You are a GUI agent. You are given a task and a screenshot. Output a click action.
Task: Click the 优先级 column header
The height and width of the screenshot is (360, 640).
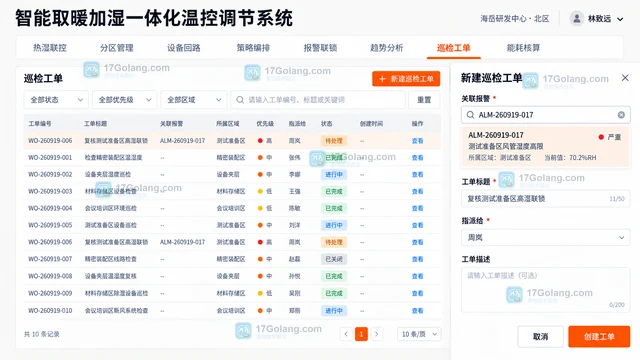coord(265,124)
